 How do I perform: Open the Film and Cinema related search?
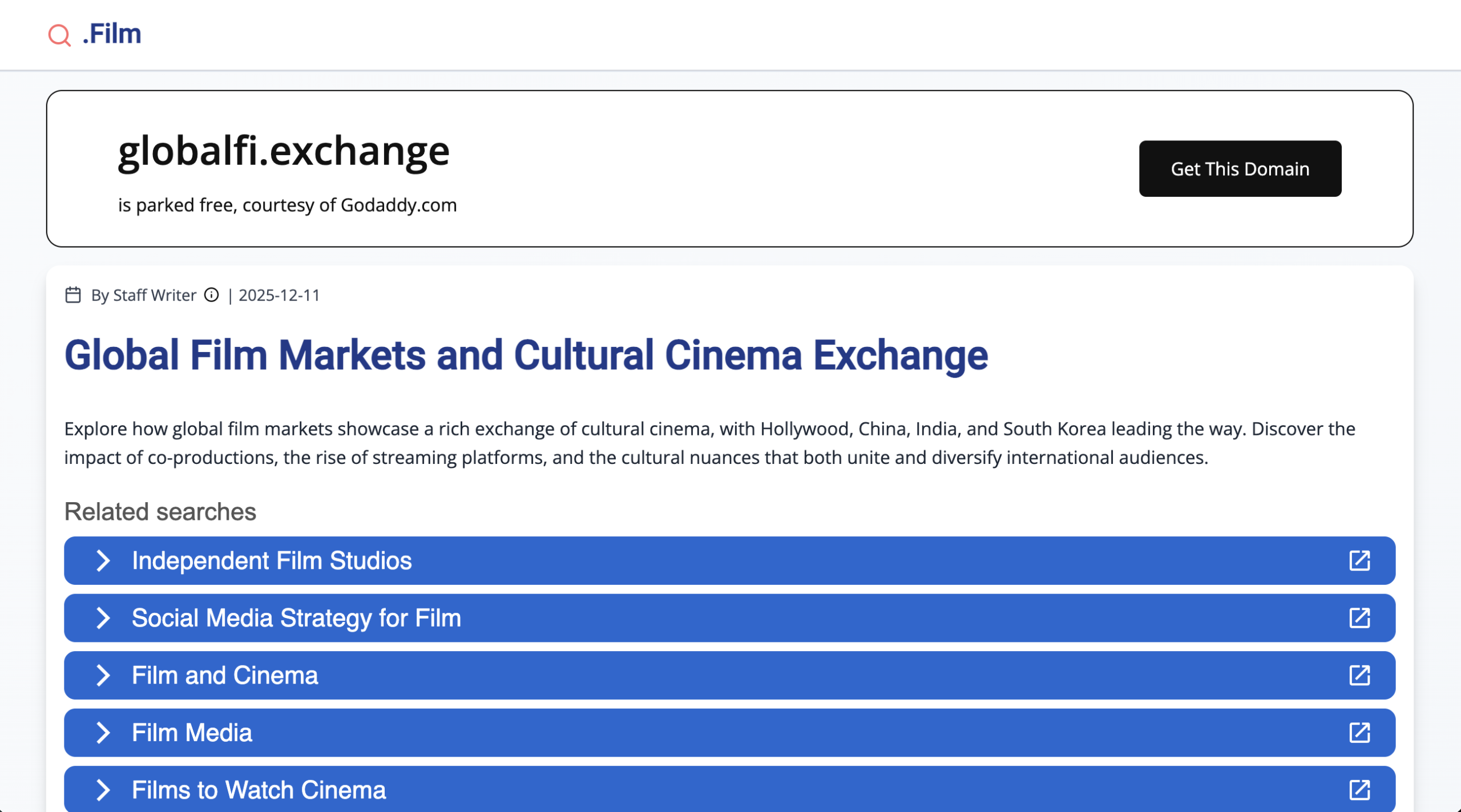pyautogui.click(x=225, y=676)
